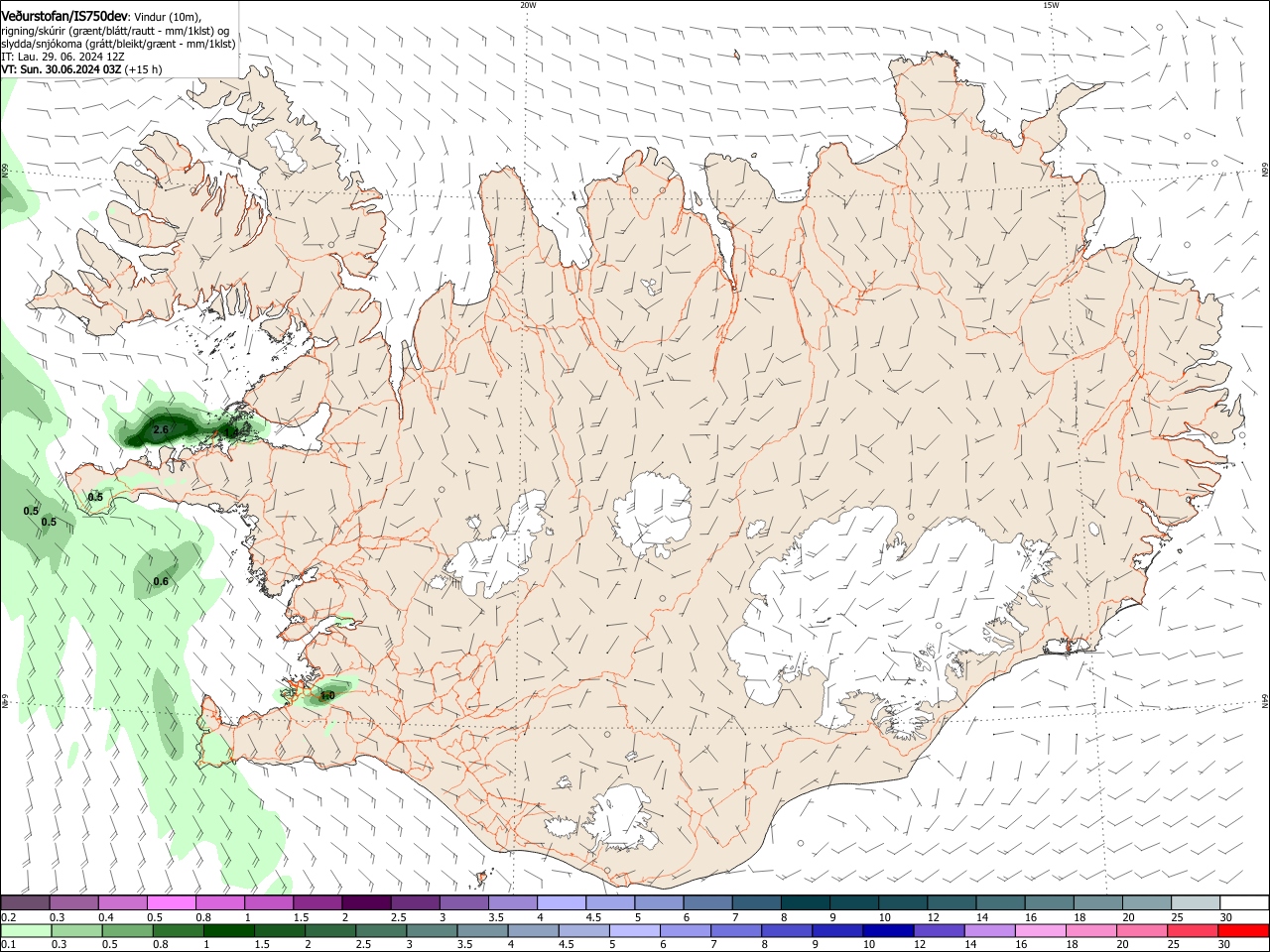Click the '30' scale number under upper legend row
Screen dimensions: 1270x952
pyautogui.click(x=1226, y=917)
